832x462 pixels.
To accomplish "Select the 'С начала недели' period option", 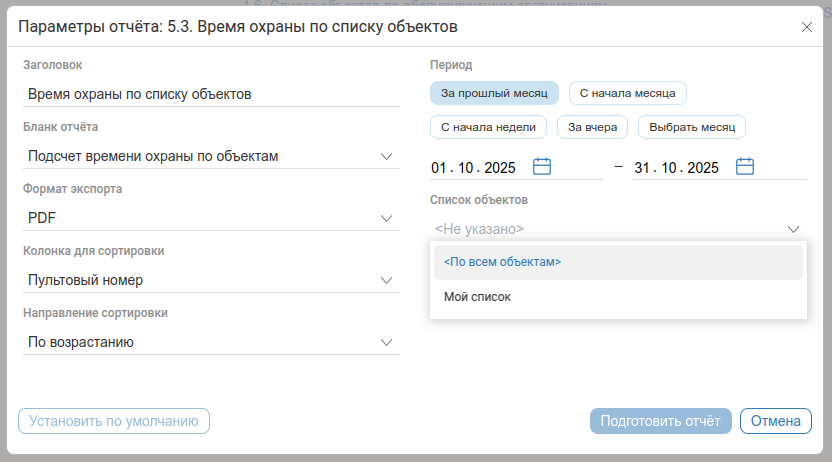I will click(488, 128).
